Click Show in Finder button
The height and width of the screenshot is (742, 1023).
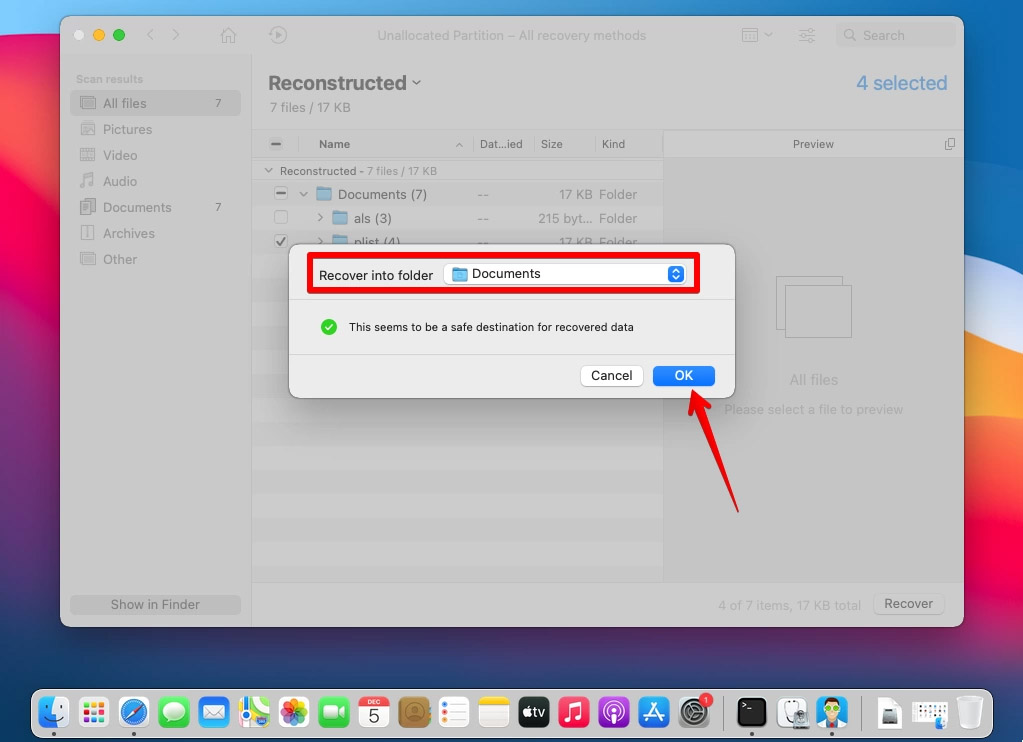[x=155, y=604]
